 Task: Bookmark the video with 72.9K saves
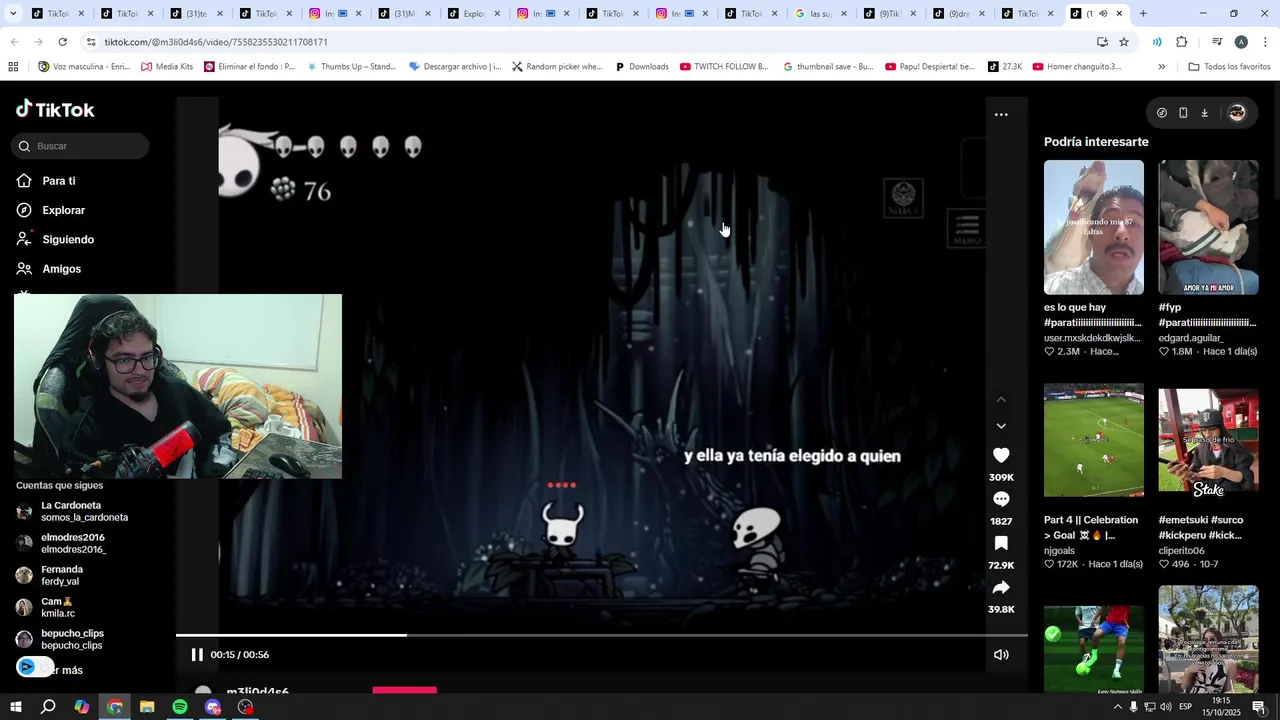tap(1001, 543)
